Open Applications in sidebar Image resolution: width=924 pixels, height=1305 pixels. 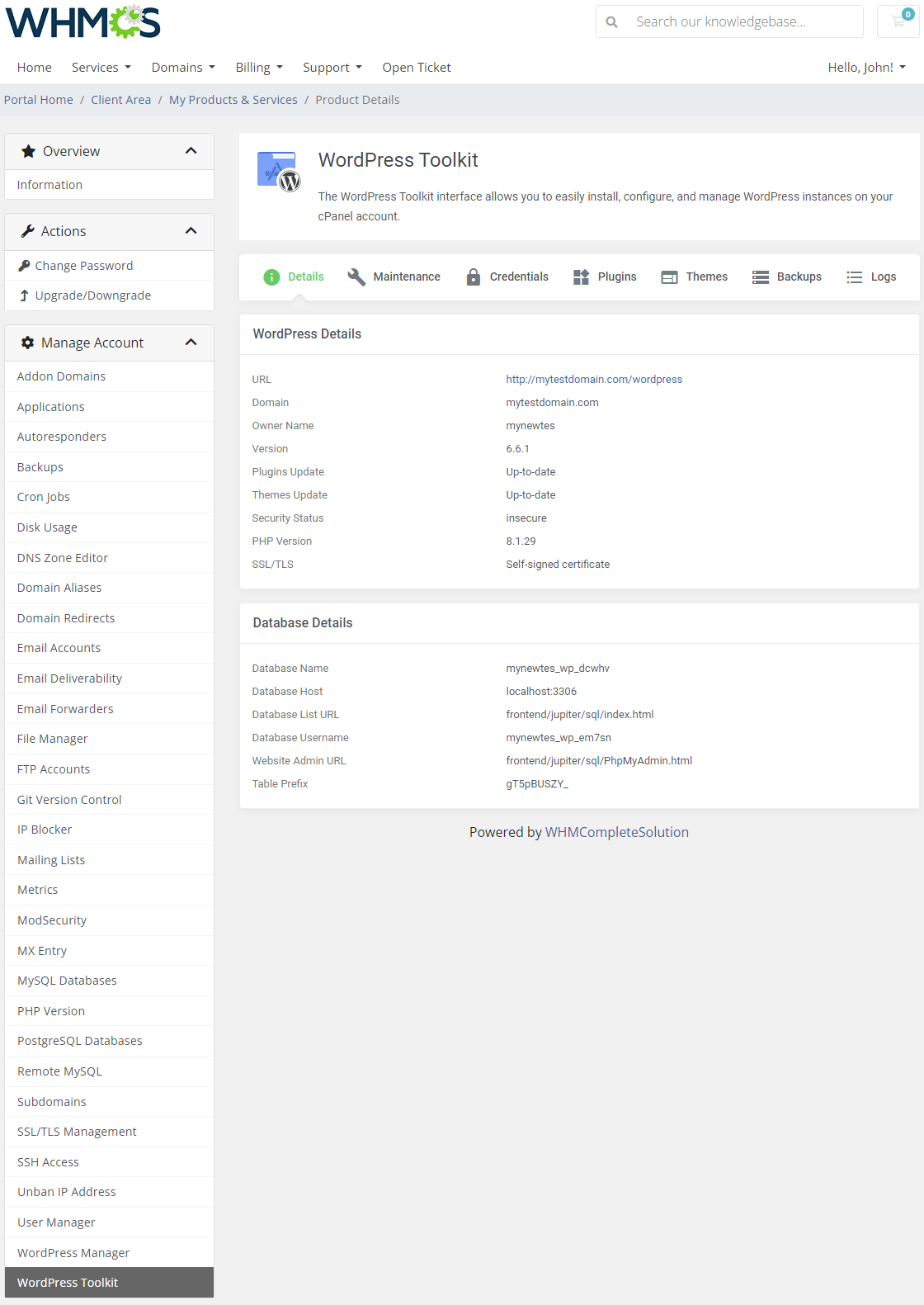coord(109,407)
